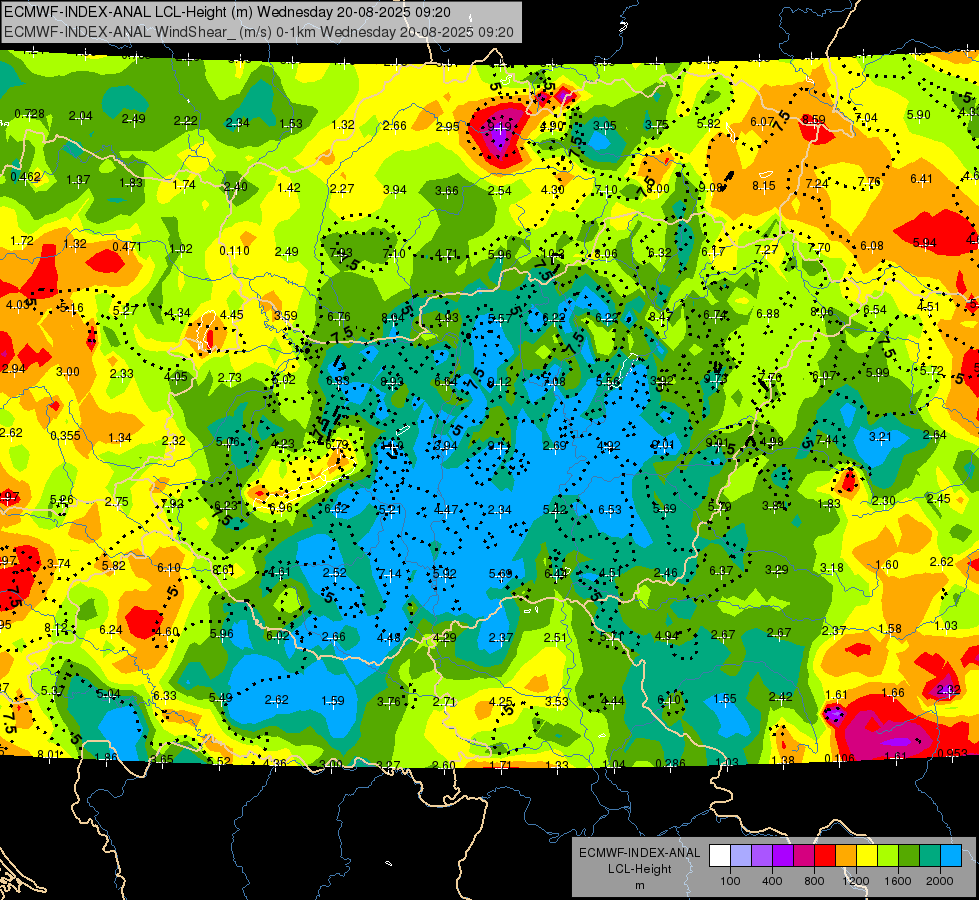Click the light blue legend swatch
Screen dimensions: 979x900
click(951, 856)
